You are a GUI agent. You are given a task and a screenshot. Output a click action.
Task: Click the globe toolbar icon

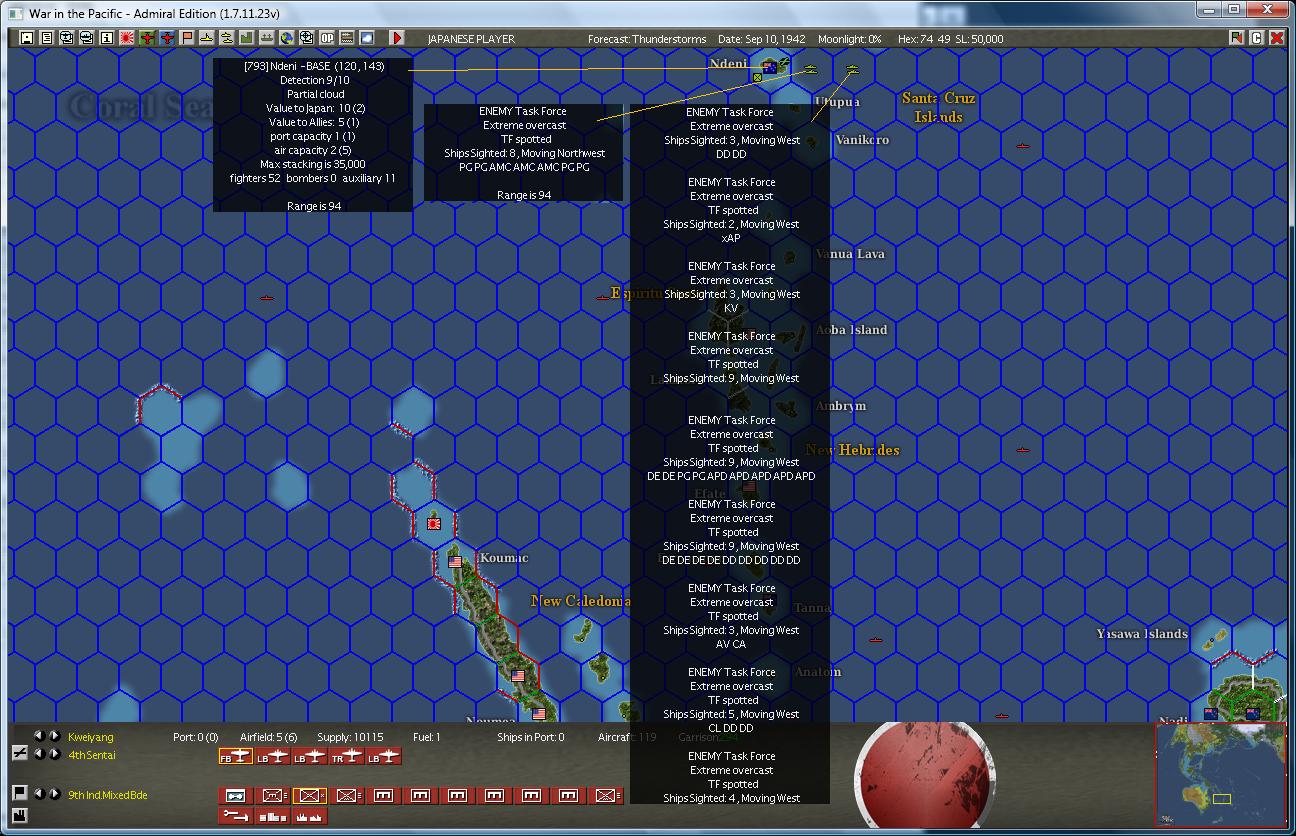tap(287, 38)
